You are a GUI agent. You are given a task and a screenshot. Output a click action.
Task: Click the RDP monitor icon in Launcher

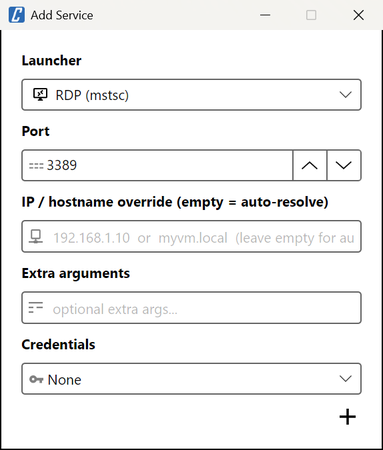click(x=40, y=95)
